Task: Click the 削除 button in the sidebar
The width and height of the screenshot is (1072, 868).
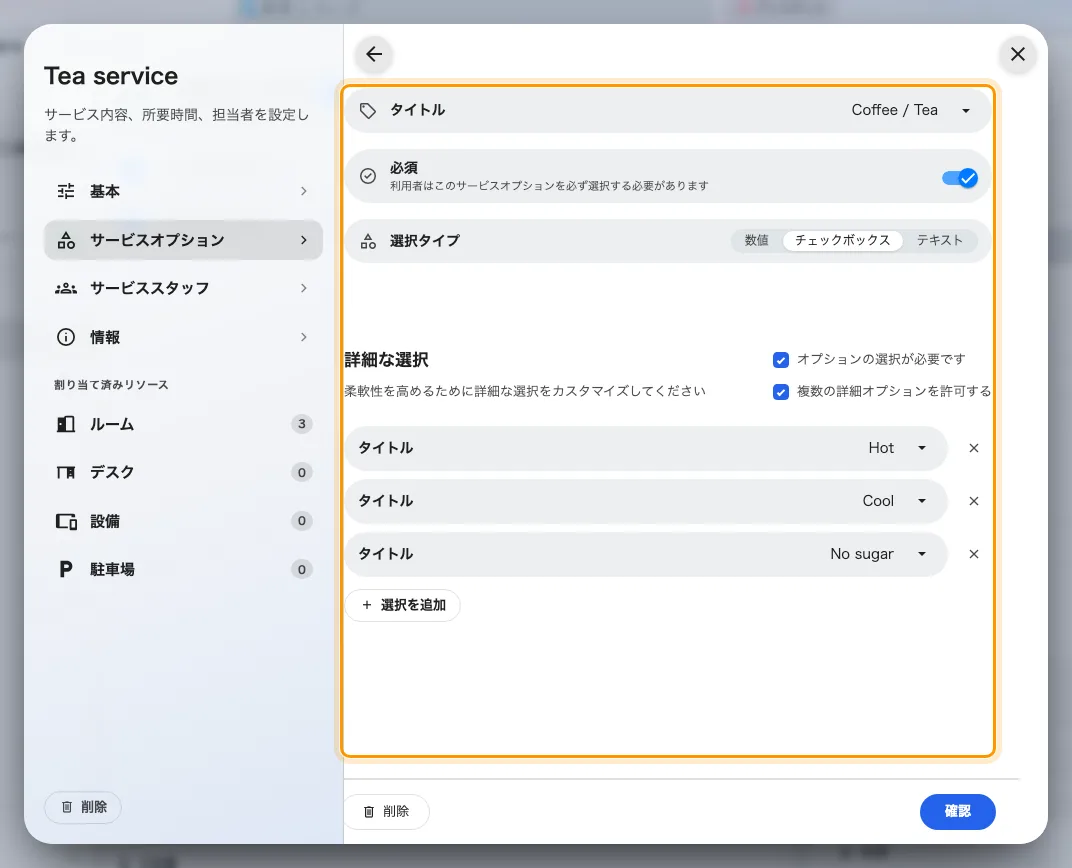Action: (83, 807)
